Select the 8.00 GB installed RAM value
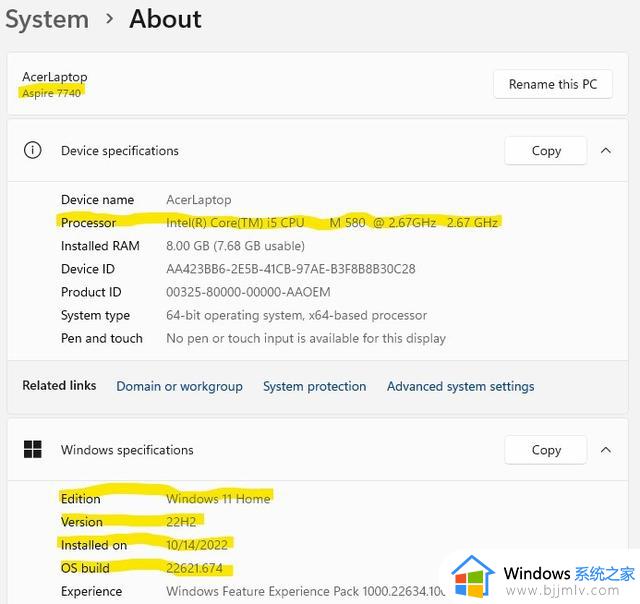 (235, 246)
